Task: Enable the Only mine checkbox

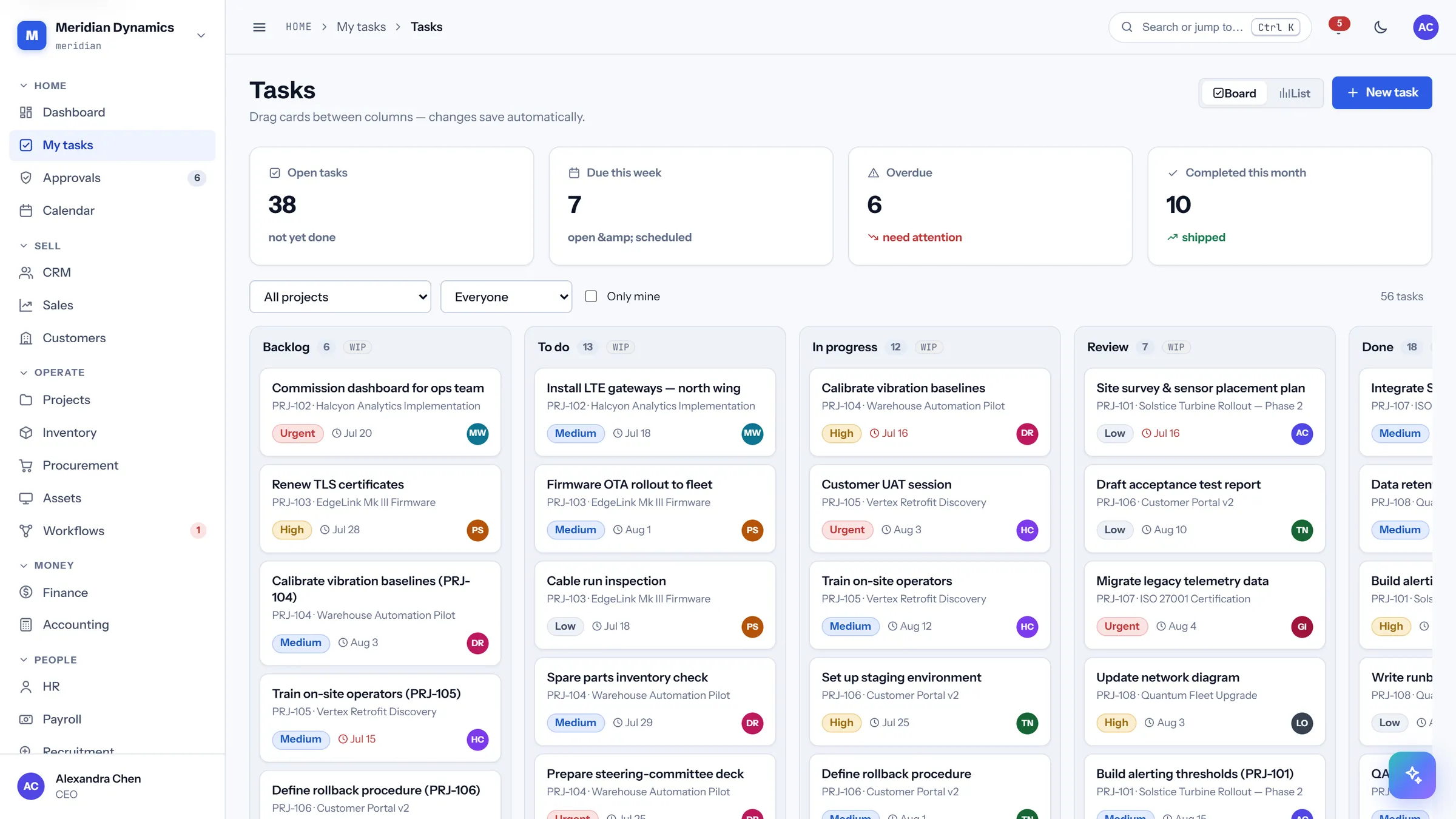Action: pyautogui.click(x=591, y=296)
